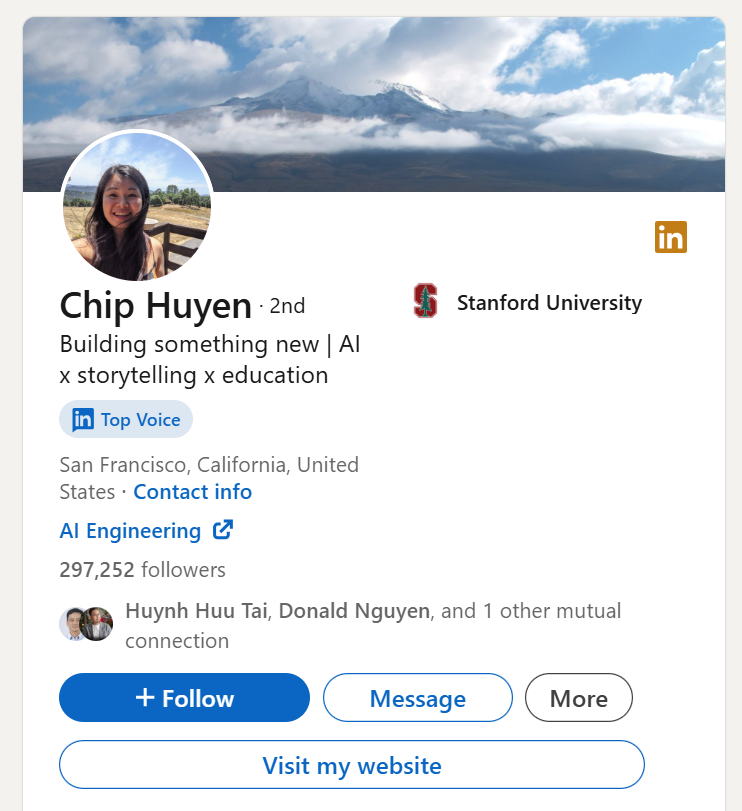Viewport: 742px width, 811px height.
Task: Send a message via Message button
Action: click(x=417, y=698)
